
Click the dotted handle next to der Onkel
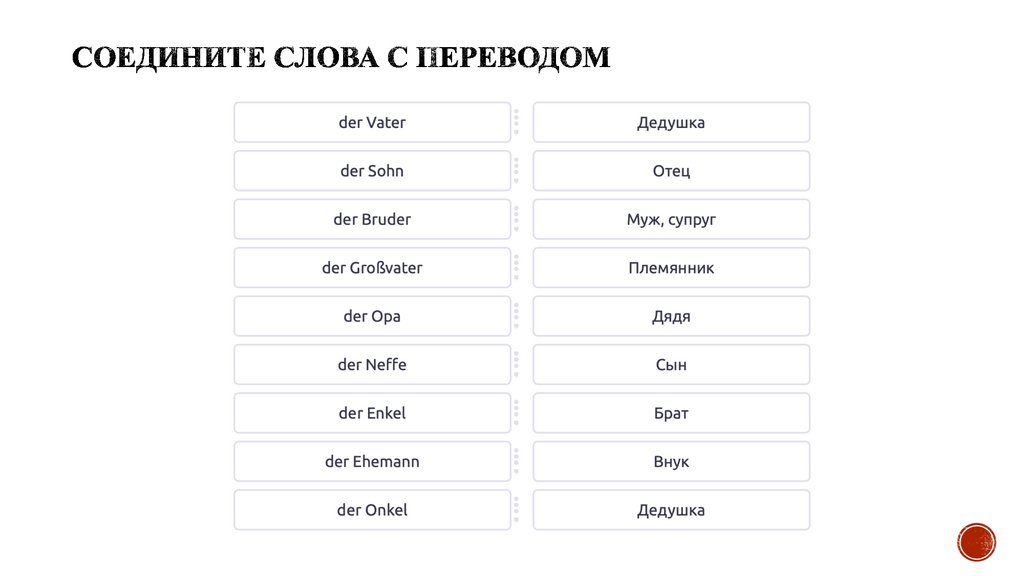516,510
